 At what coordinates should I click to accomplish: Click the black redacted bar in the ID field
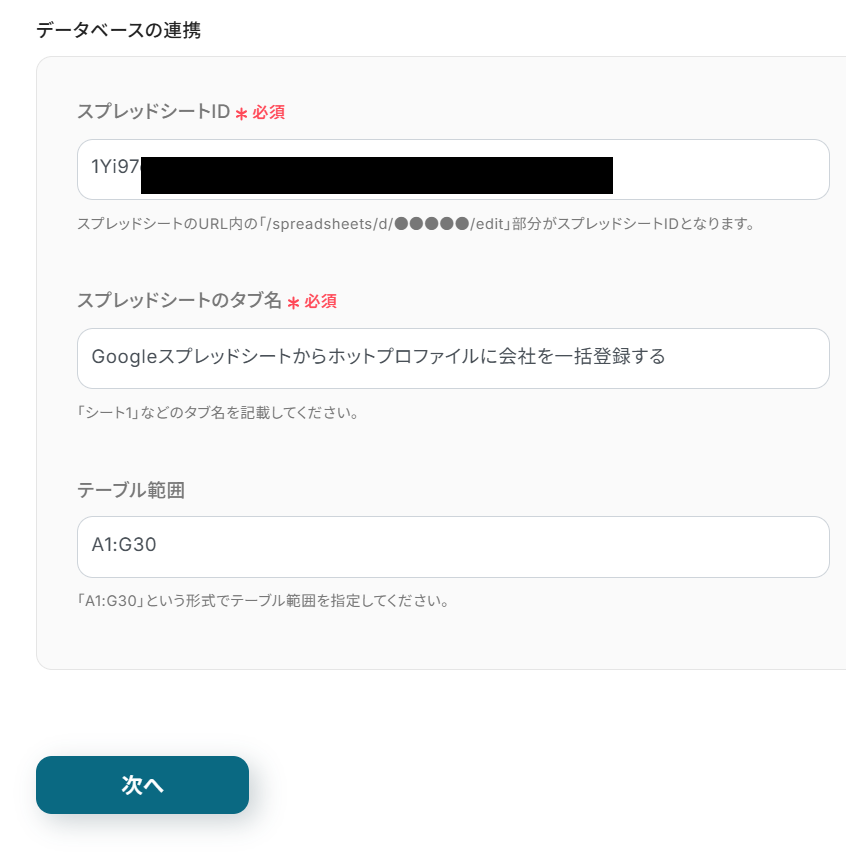click(x=376, y=175)
